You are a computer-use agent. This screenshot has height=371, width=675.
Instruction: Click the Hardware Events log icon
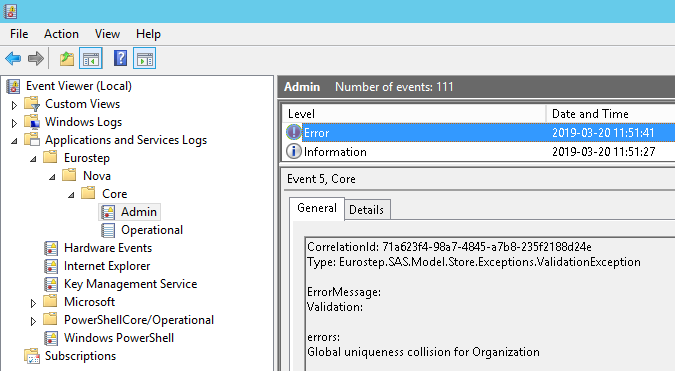click(x=51, y=248)
